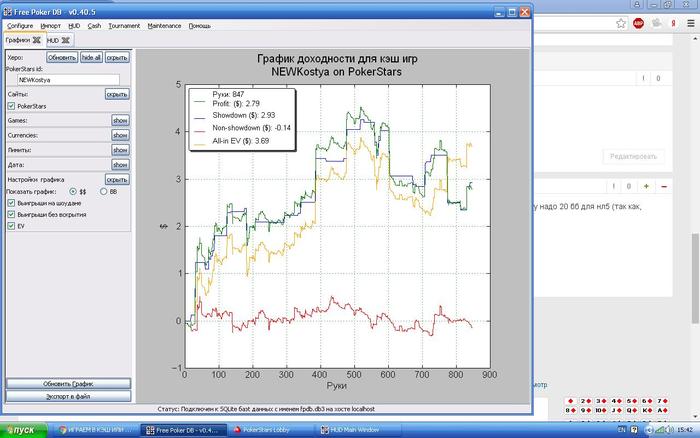Screen dimensions: 700x438
Task: Close the Графики tab via its X icon
Action: click(x=37, y=40)
